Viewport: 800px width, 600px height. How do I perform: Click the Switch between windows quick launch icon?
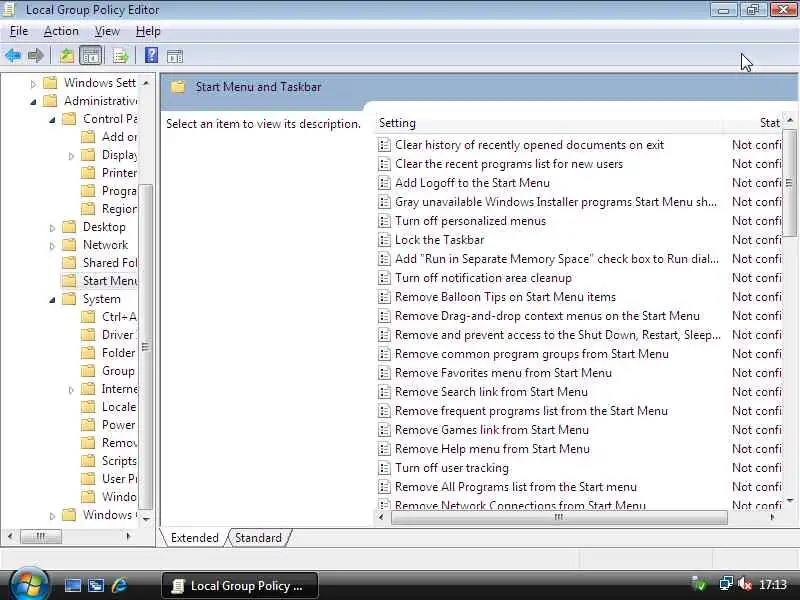click(x=96, y=585)
